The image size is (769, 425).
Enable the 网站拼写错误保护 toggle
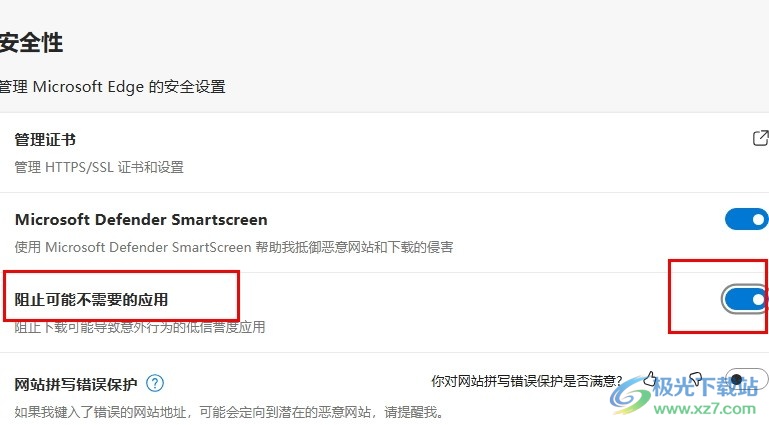click(746, 379)
